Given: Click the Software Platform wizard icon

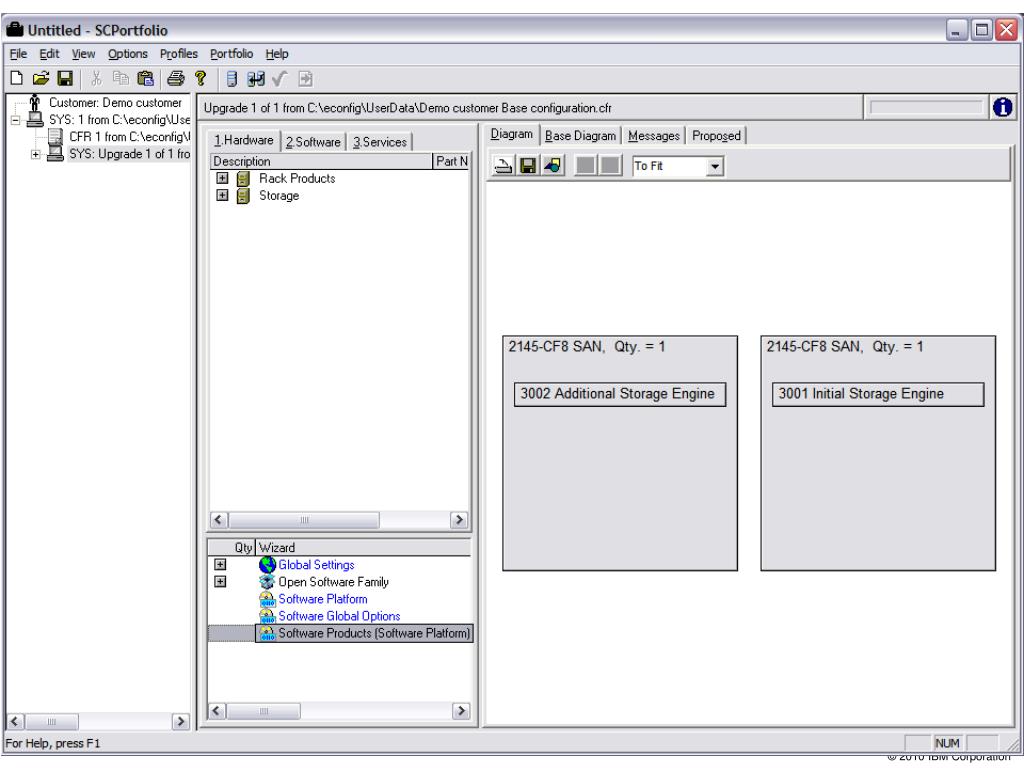Looking at the screenshot, I should [x=267, y=599].
